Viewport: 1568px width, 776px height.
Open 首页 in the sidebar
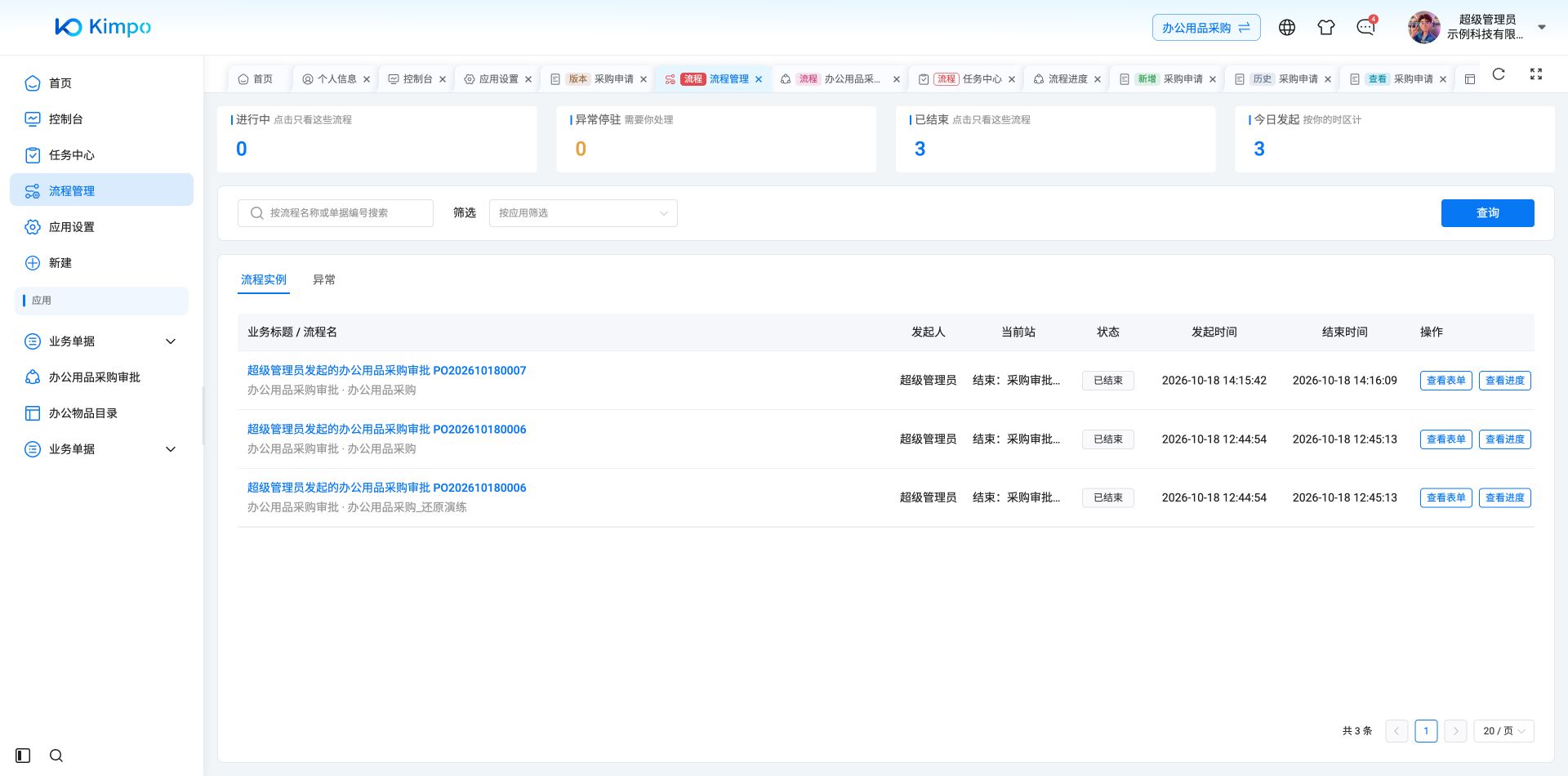click(x=101, y=83)
